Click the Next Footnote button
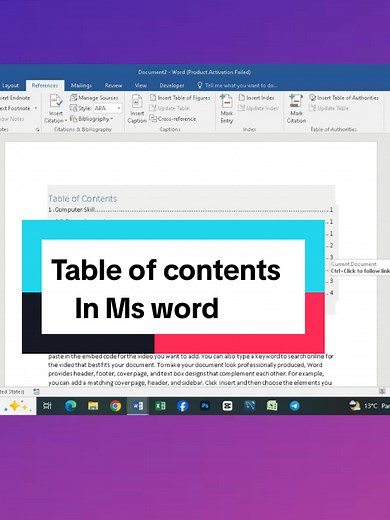 click(15, 108)
